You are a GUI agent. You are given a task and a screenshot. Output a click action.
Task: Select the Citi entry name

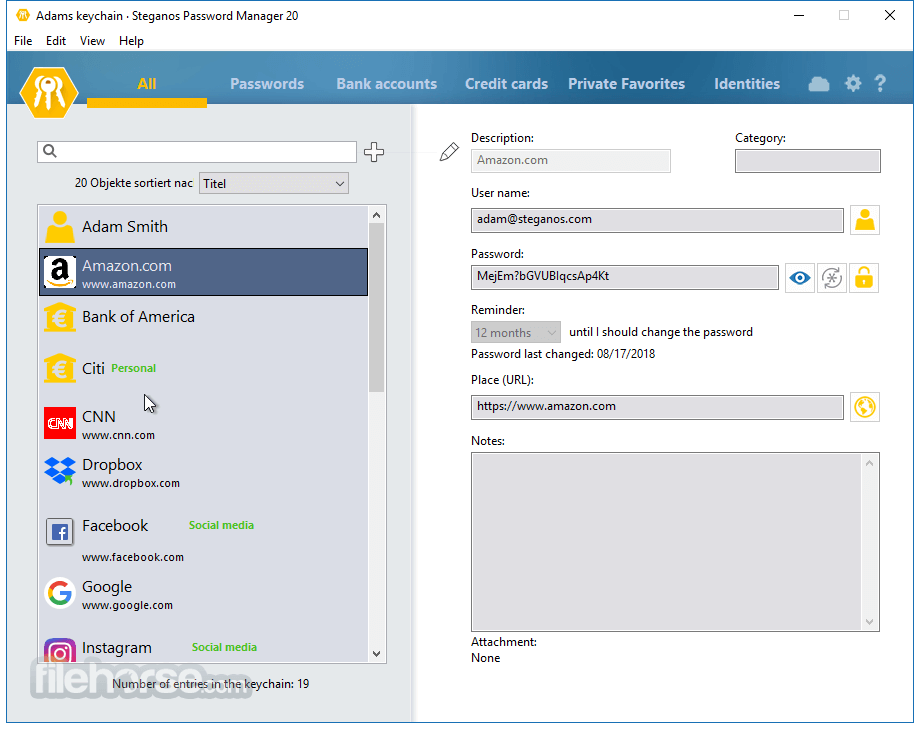pos(93,369)
